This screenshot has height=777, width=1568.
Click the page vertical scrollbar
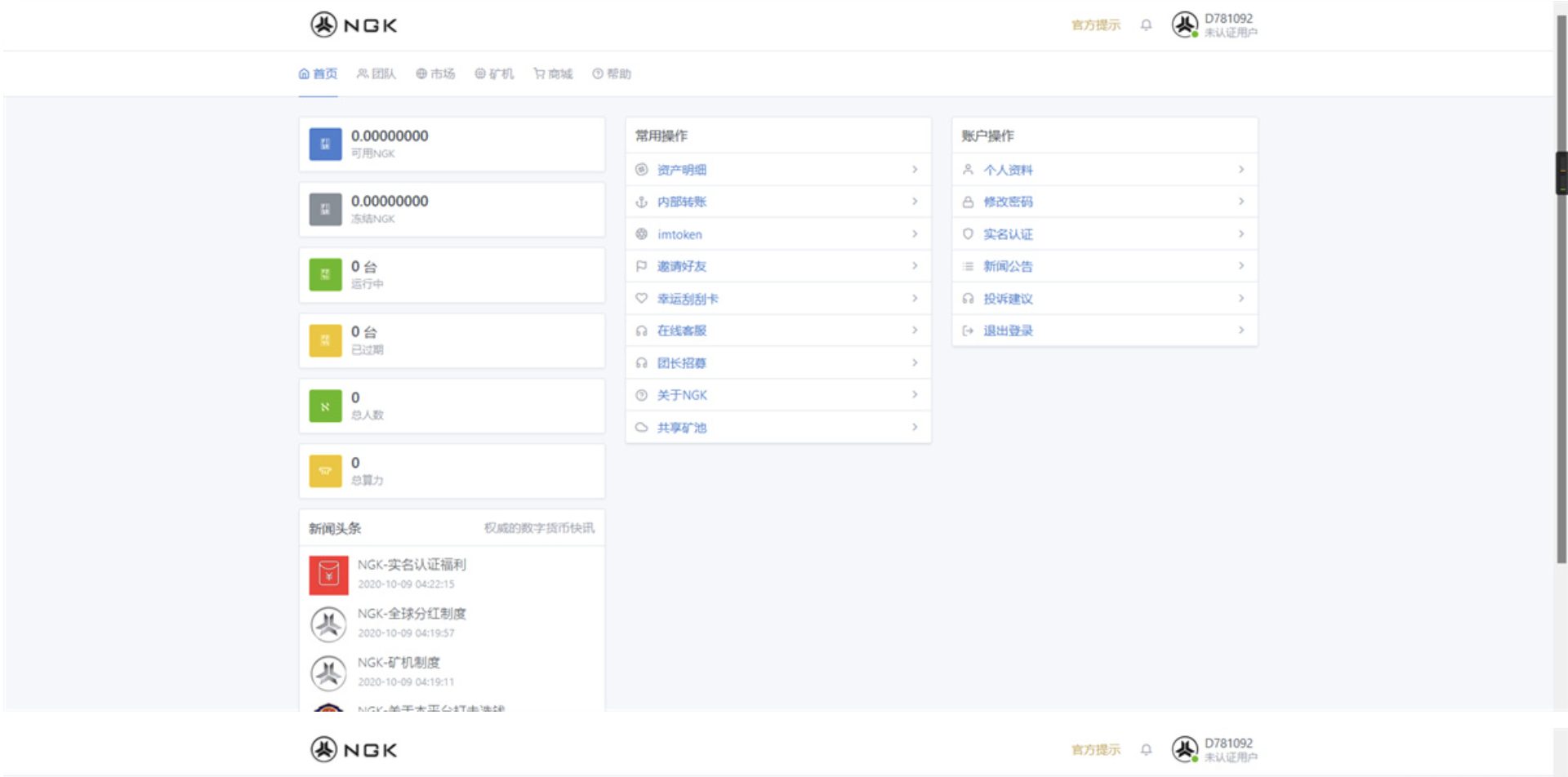click(x=1561, y=326)
